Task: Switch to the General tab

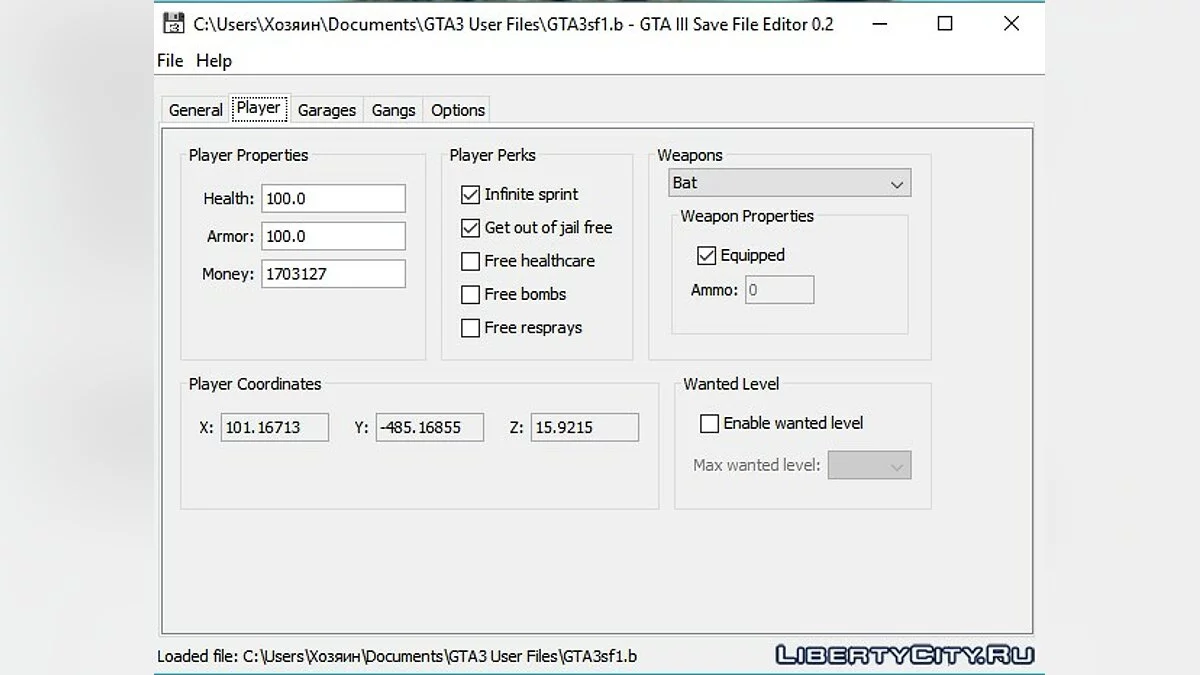Action: click(x=195, y=110)
